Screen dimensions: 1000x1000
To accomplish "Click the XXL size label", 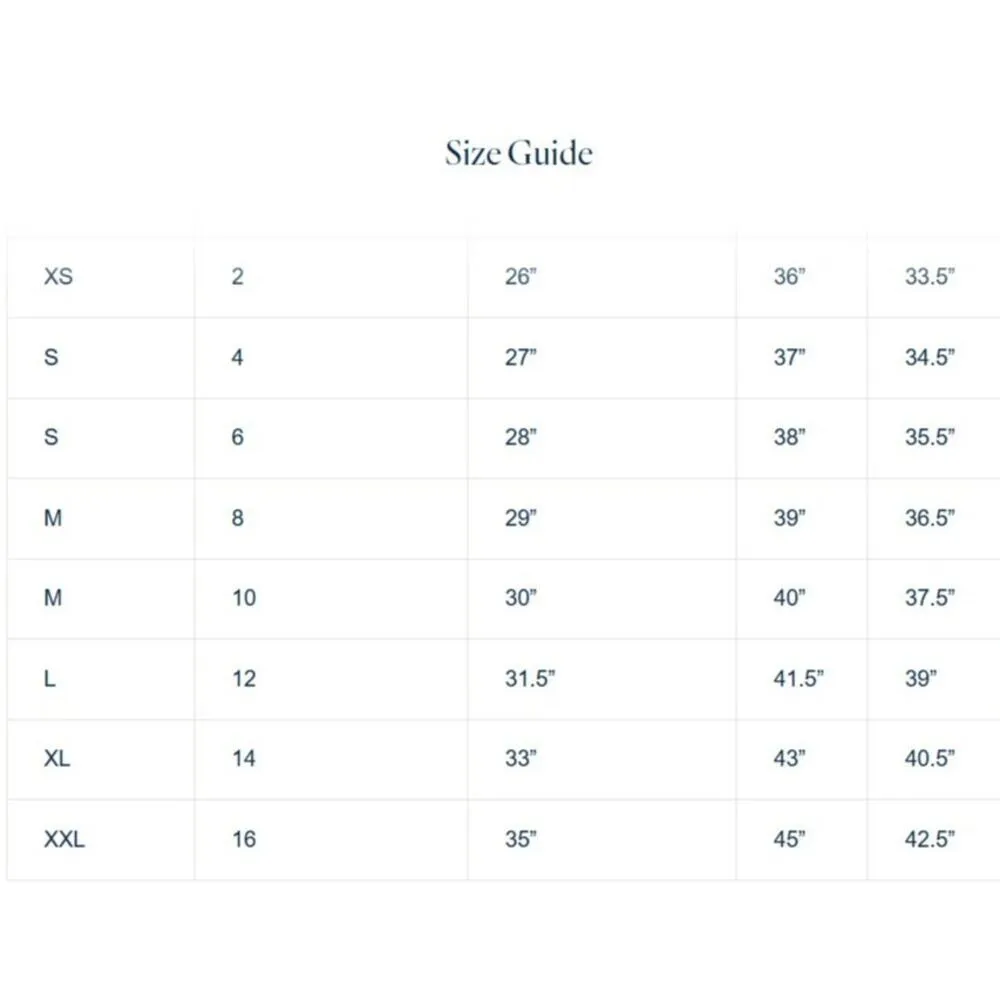I will (64, 839).
